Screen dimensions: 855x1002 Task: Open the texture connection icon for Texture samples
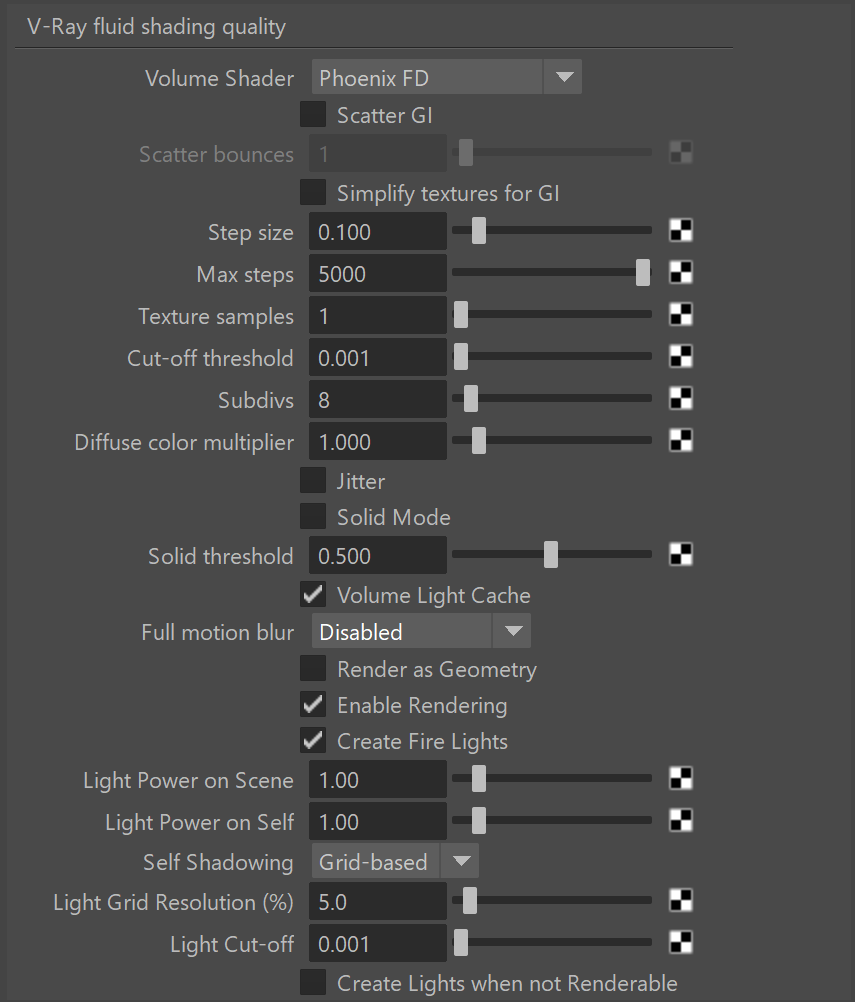681,314
